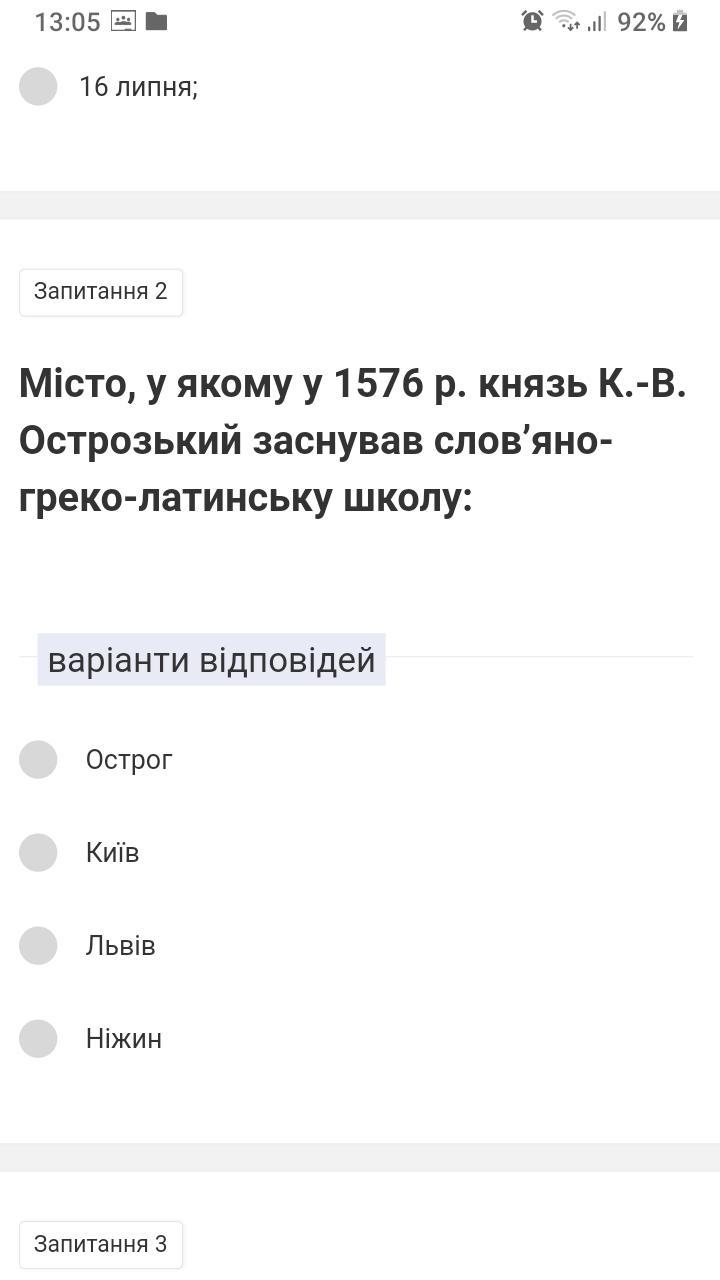This screenshot has width=720, height=1280.
Task: Select the radio button for Київ
Action: pyautogui.click(x=38, y=852)
